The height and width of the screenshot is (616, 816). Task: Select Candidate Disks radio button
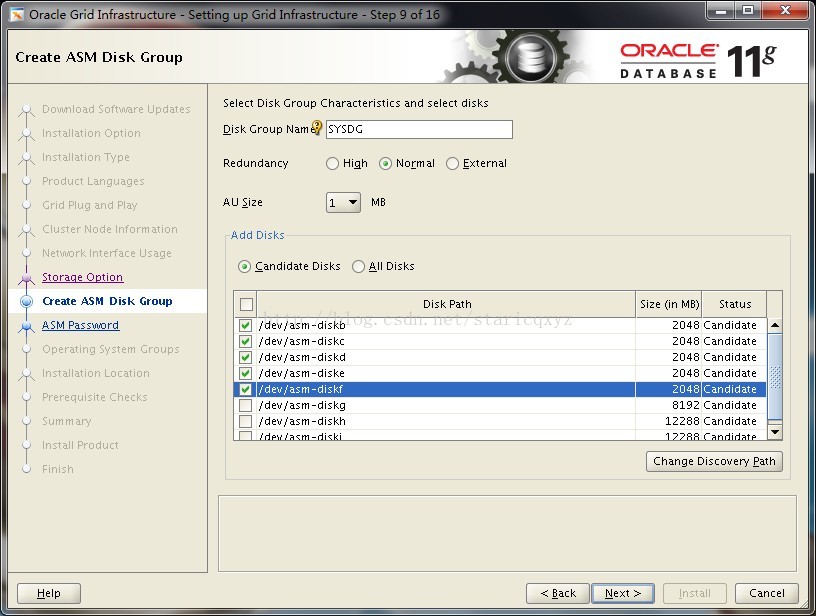[244, 267]
